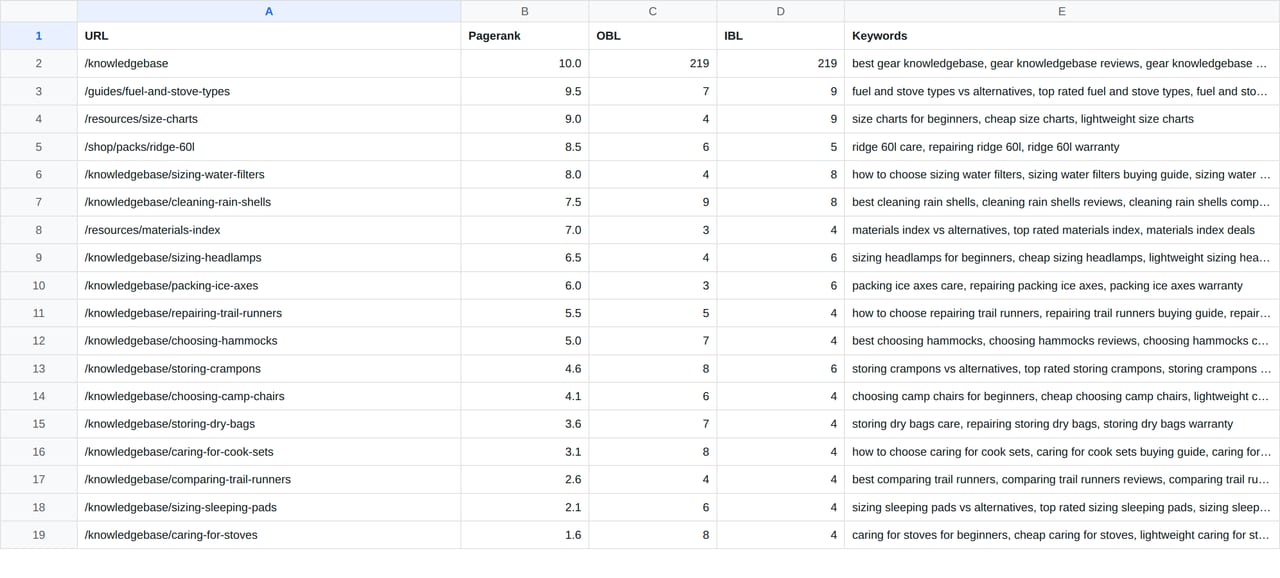The width and height of the screenshot is (1280, 578).
Task: Click keywords cell 'best comparing trail runners'
Action: click(1062, 480)
